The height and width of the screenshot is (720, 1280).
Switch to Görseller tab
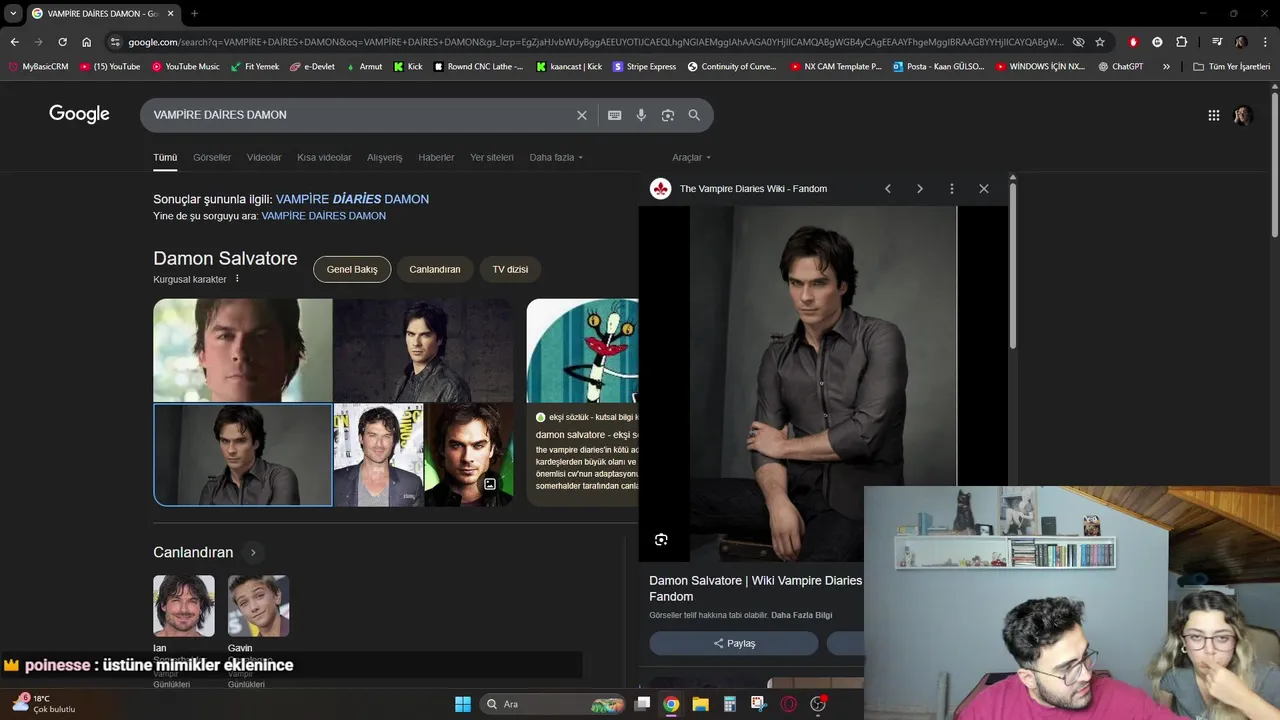(x=212, y=157)
